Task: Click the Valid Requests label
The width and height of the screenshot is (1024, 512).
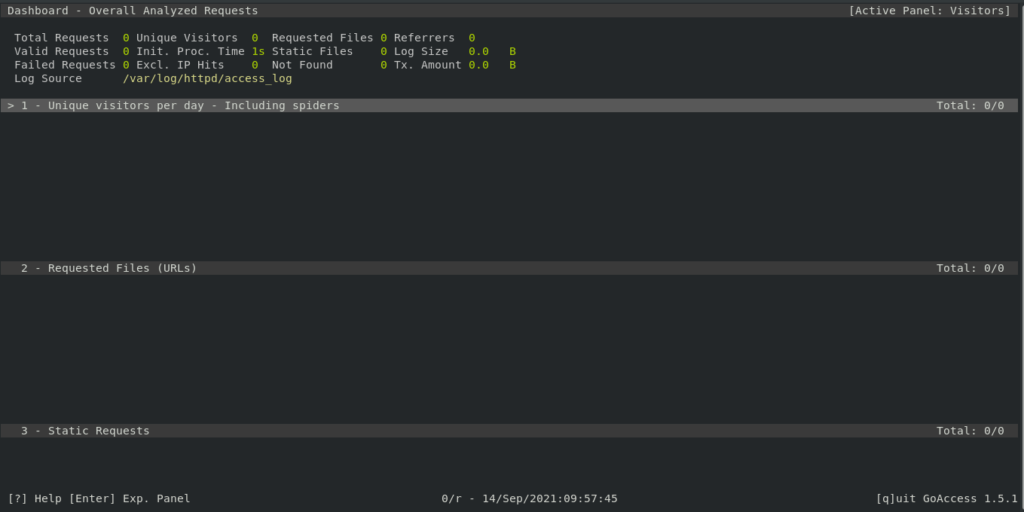Action: coord(61,51)
